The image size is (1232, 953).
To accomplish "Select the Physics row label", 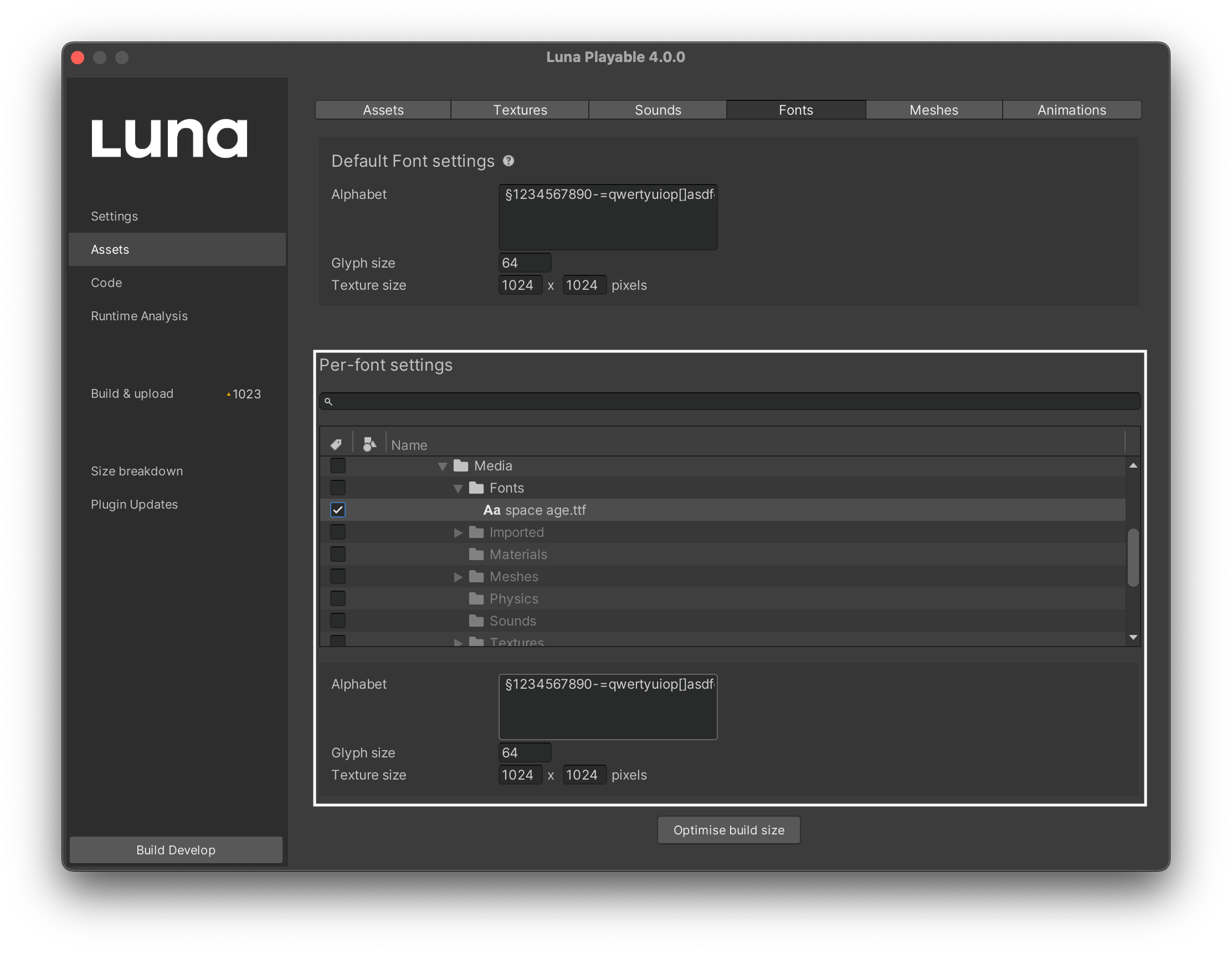I will pyautogui.click(x=514, y=598).
